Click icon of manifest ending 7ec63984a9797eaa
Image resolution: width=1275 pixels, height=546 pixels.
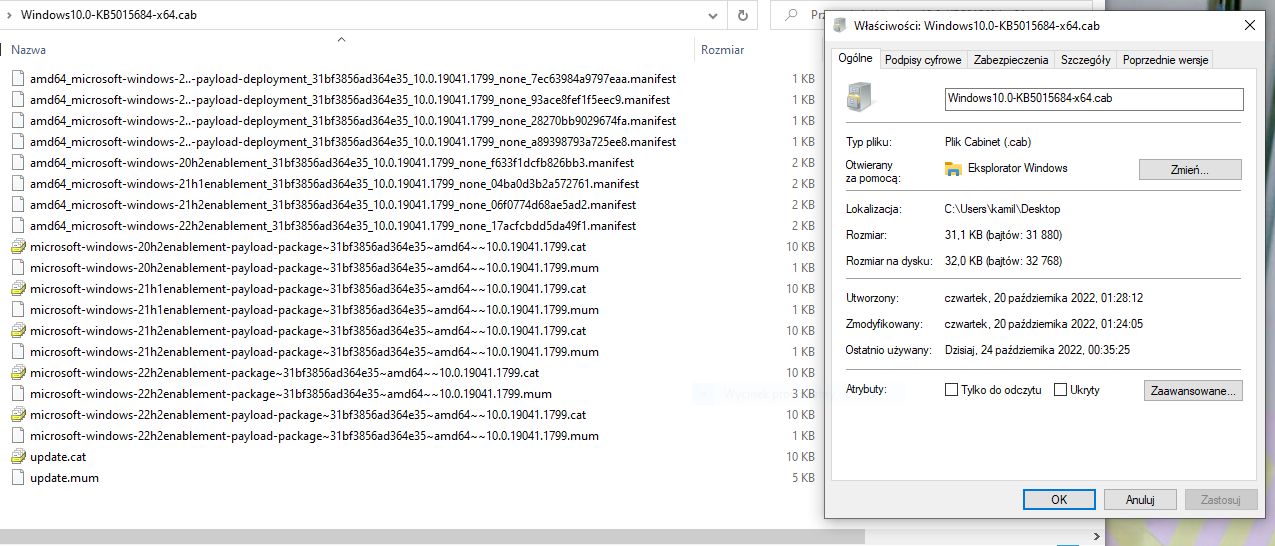[17, 79]
